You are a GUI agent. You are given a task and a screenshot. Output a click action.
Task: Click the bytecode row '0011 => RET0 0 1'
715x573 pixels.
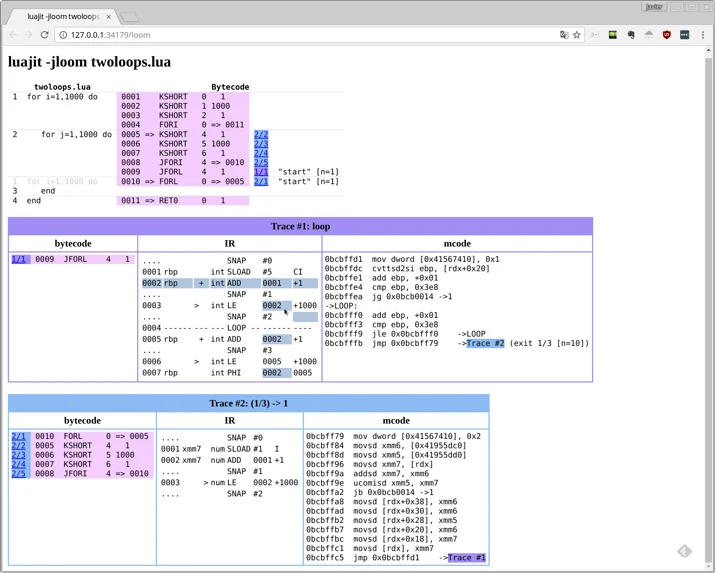pos(183,201)
